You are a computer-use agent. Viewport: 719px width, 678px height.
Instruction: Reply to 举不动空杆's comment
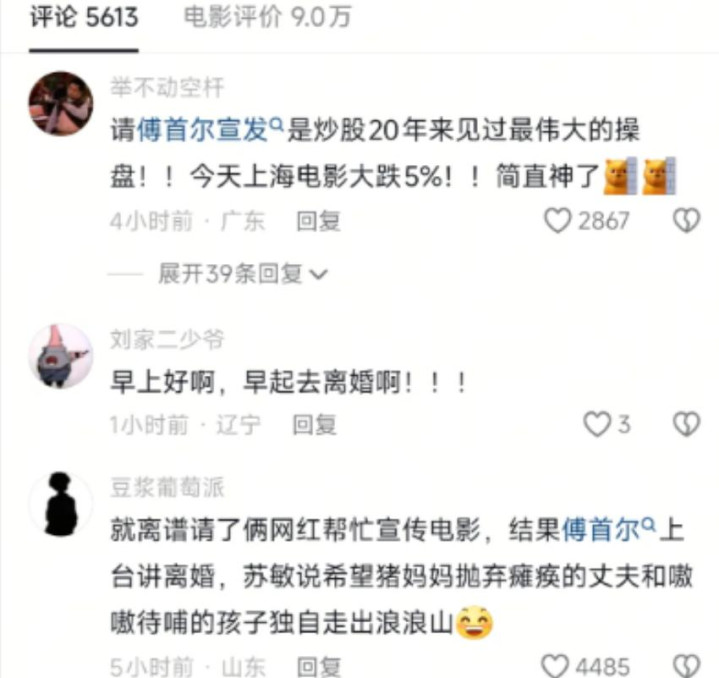coord(318,221)
